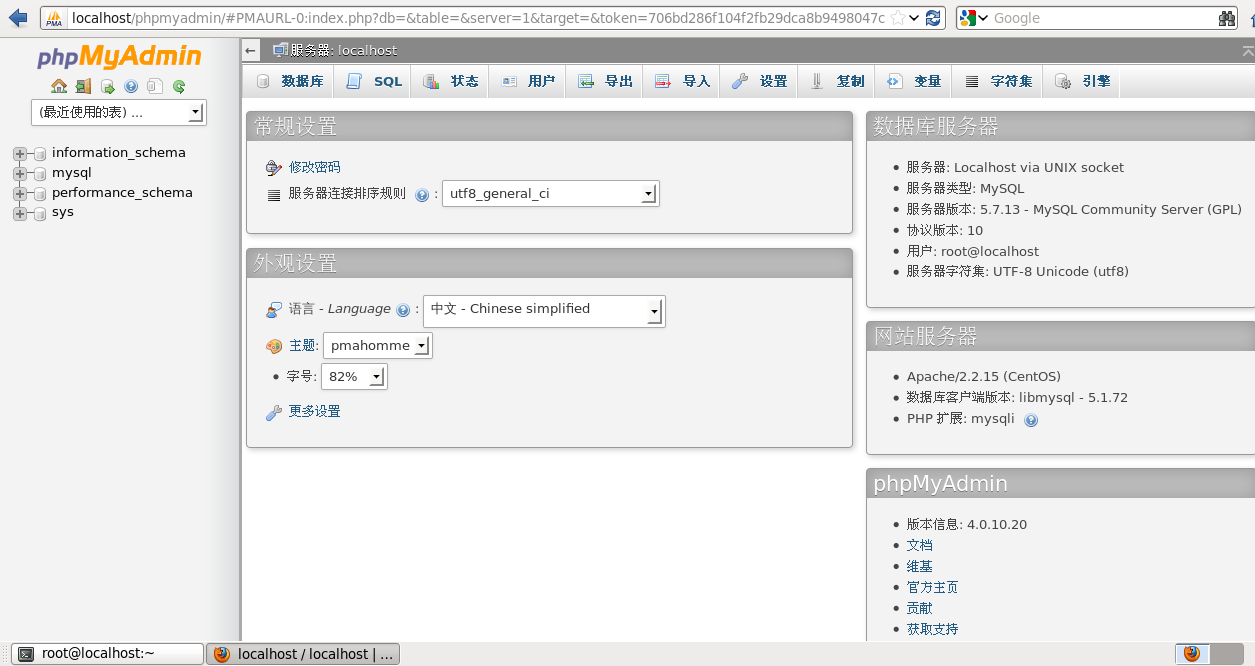1255x666 pixels.
Task: Click the 修改密码 change password link
Action: [x=314, y=167]
